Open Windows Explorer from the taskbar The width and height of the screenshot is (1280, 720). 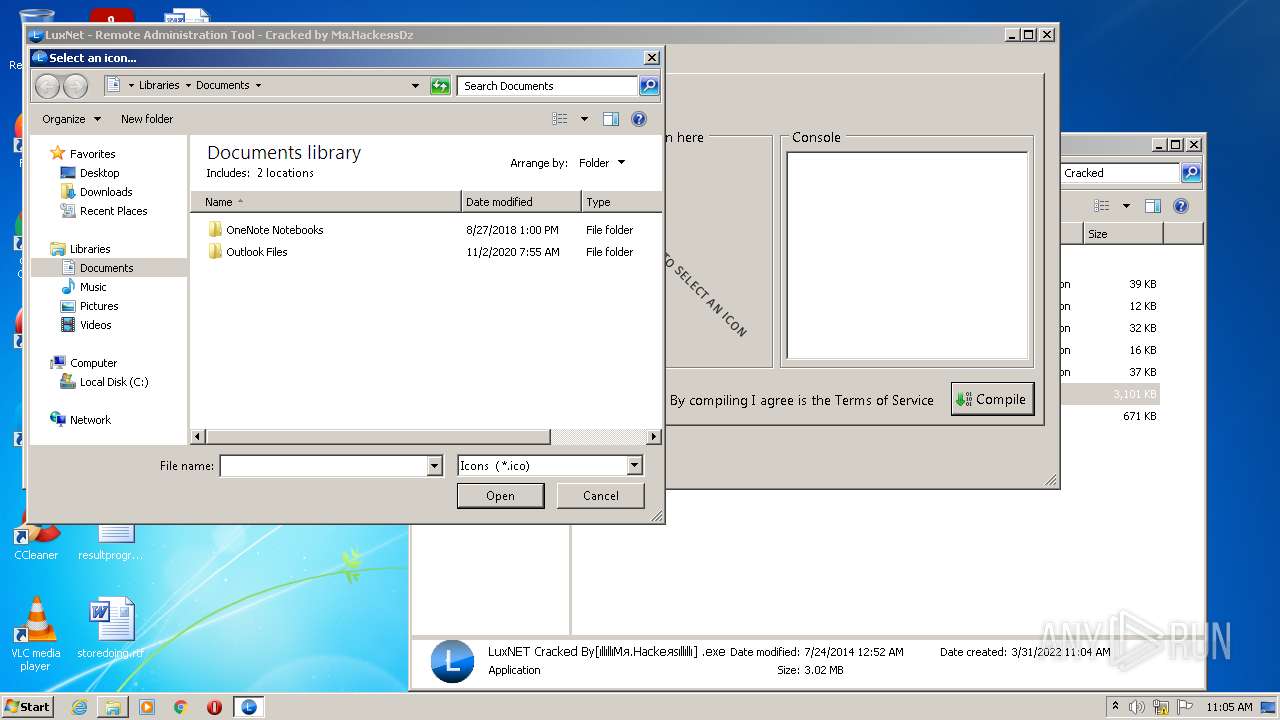pos(113,707)
